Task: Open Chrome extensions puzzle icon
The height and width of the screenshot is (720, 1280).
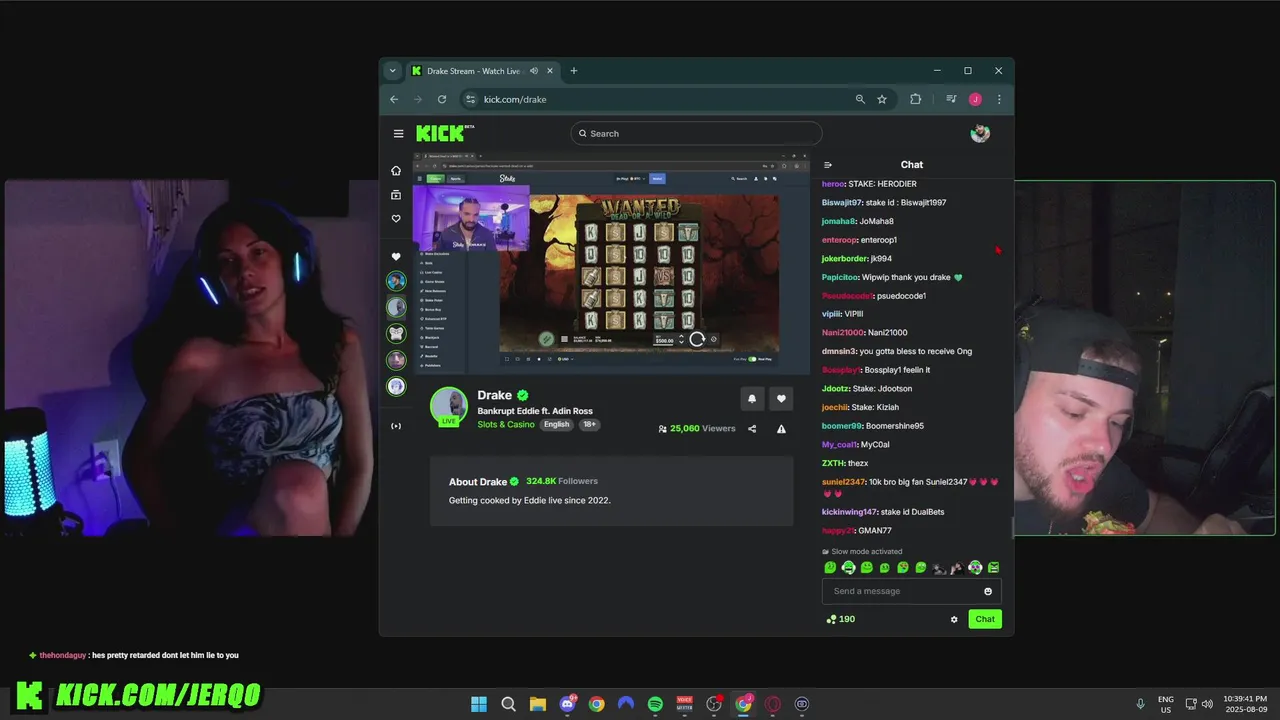Action: [x=915, y=99]
